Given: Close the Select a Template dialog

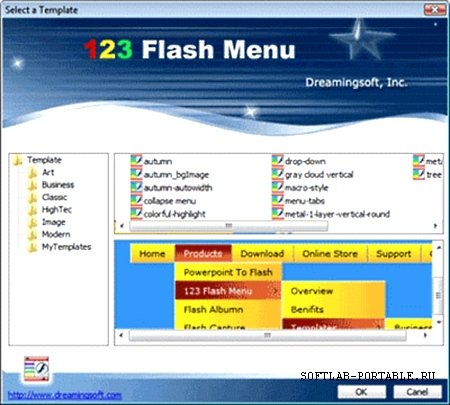Looking at the screenshot, I should click(435, 9).
